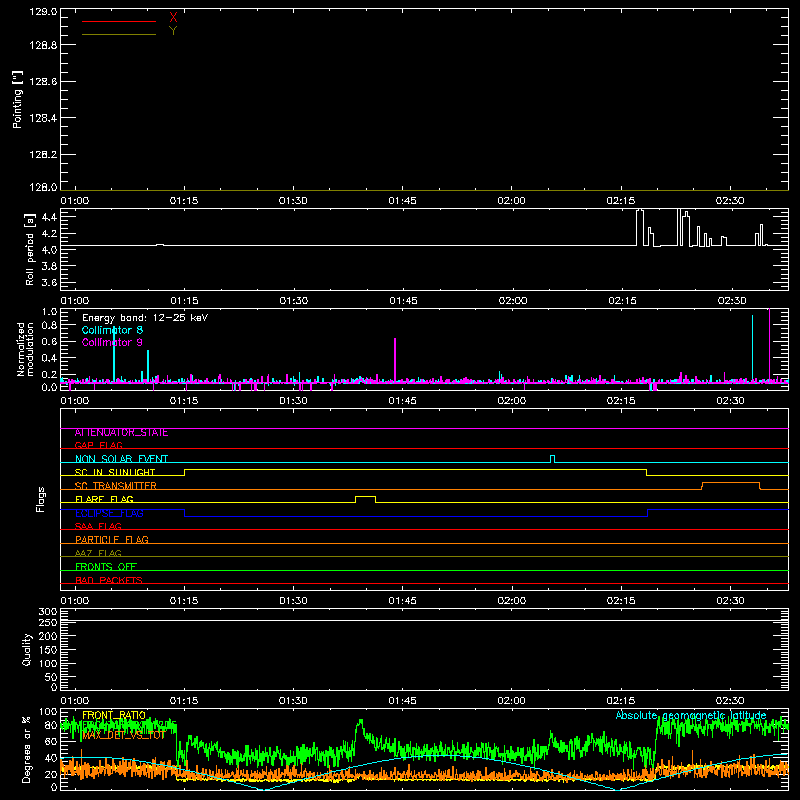Click the PARTICLE_FLAG label
Image resolution: width=800 pixels, height=800 pixels.
tap(112, 540)
